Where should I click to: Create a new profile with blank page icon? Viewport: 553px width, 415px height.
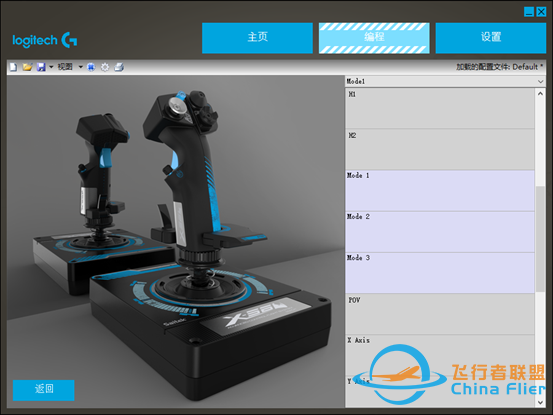click(13, 67)
